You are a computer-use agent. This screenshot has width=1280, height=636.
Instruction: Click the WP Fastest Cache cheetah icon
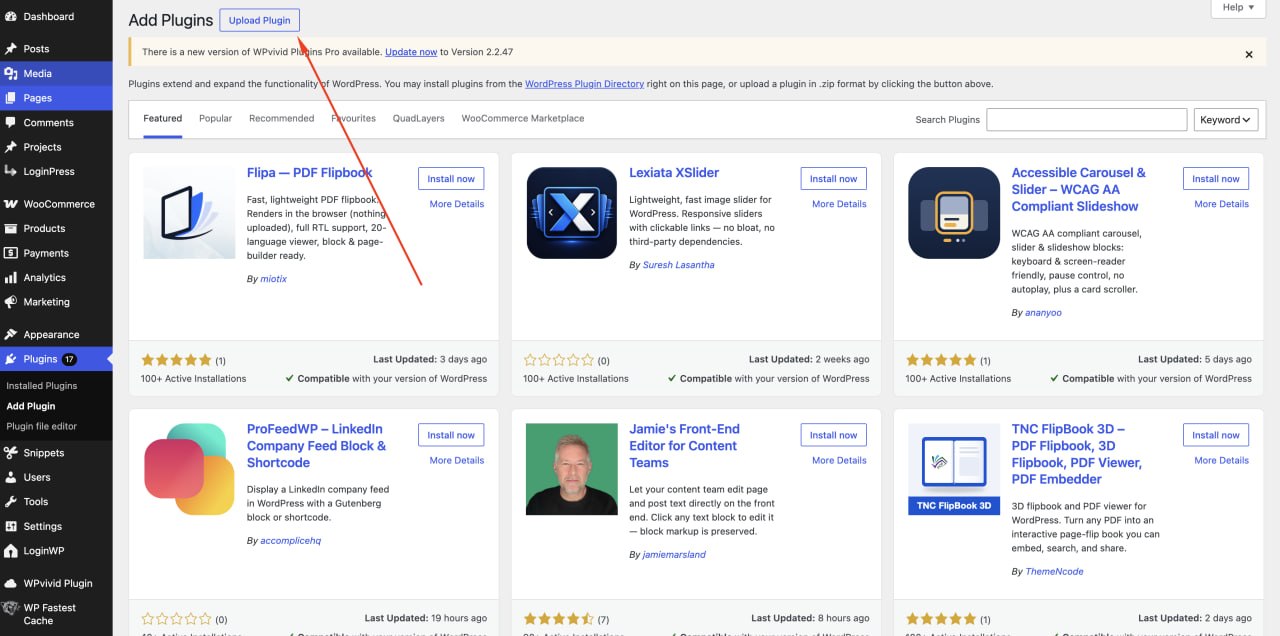click(11, 608)
